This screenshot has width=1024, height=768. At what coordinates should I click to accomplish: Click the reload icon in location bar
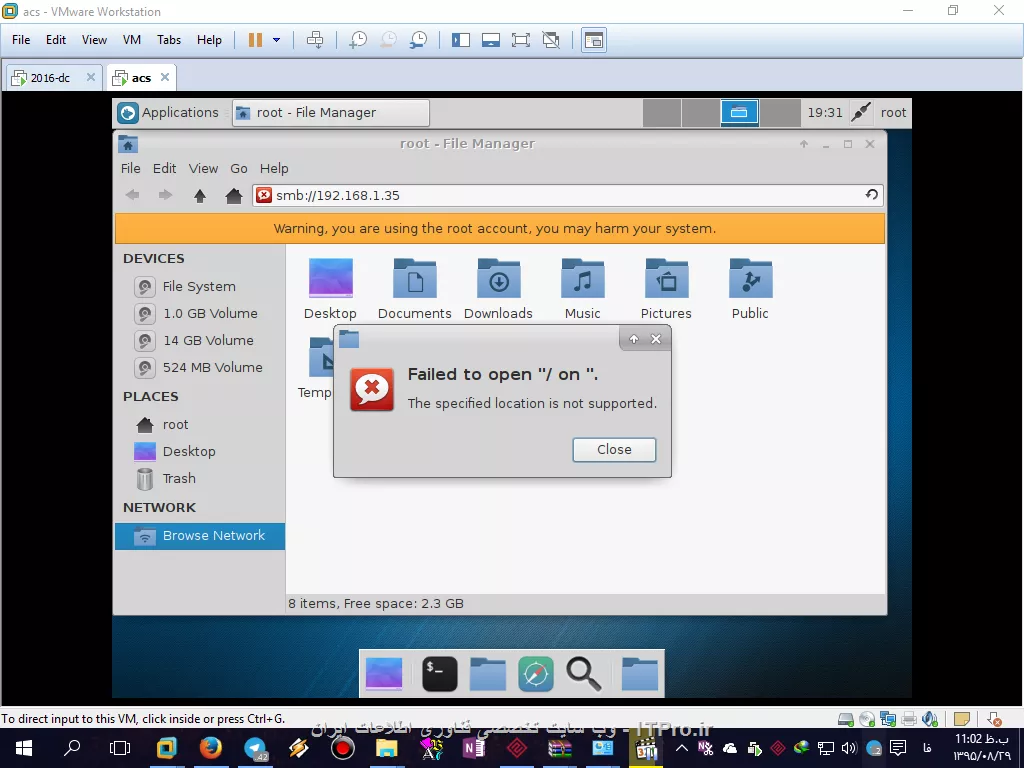pos(871,195)
